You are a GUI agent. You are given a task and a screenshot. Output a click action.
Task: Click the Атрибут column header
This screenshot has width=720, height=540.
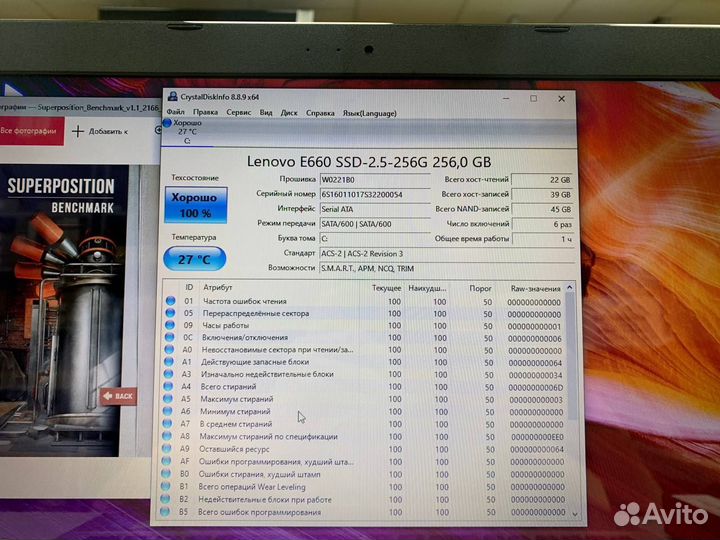point(218,287)
